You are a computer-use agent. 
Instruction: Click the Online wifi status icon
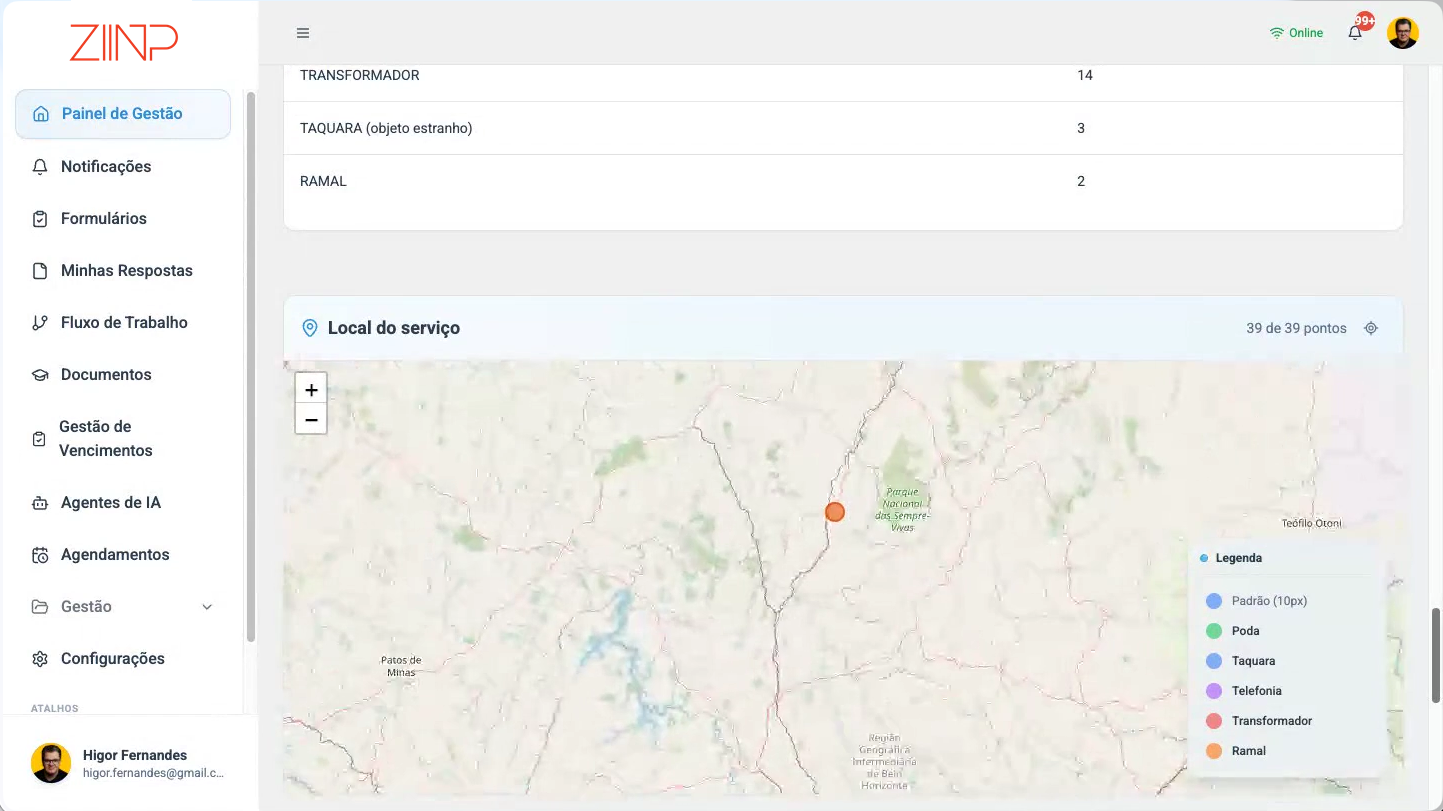(1277, 33)
